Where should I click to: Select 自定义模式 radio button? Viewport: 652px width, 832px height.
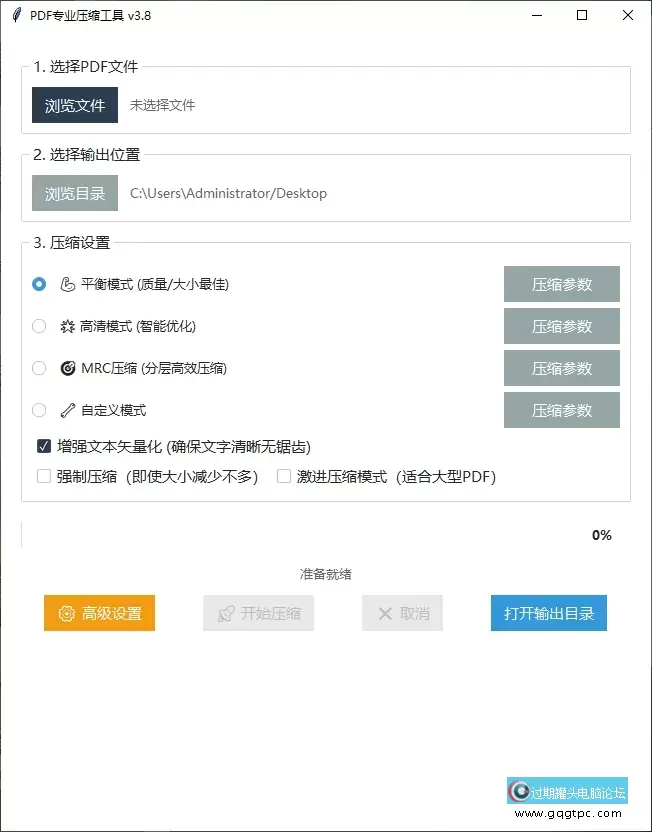(39, 410)
